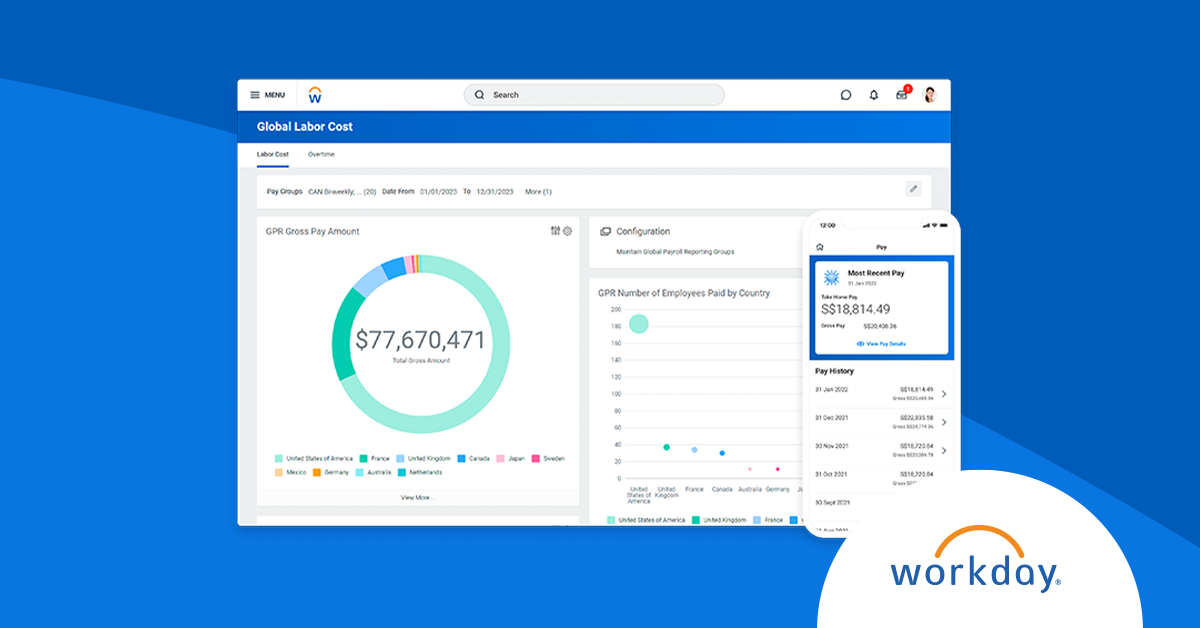Click the Workday logo home icon
Viewport: 1200px width, 628px height.
pyautogui.click(x=315, y=95)
